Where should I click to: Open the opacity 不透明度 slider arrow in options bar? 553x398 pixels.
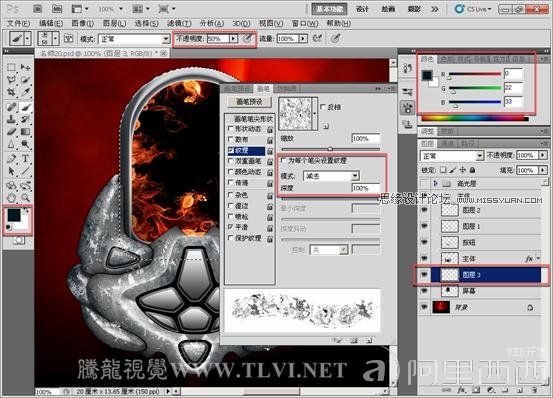click(233, 38)
